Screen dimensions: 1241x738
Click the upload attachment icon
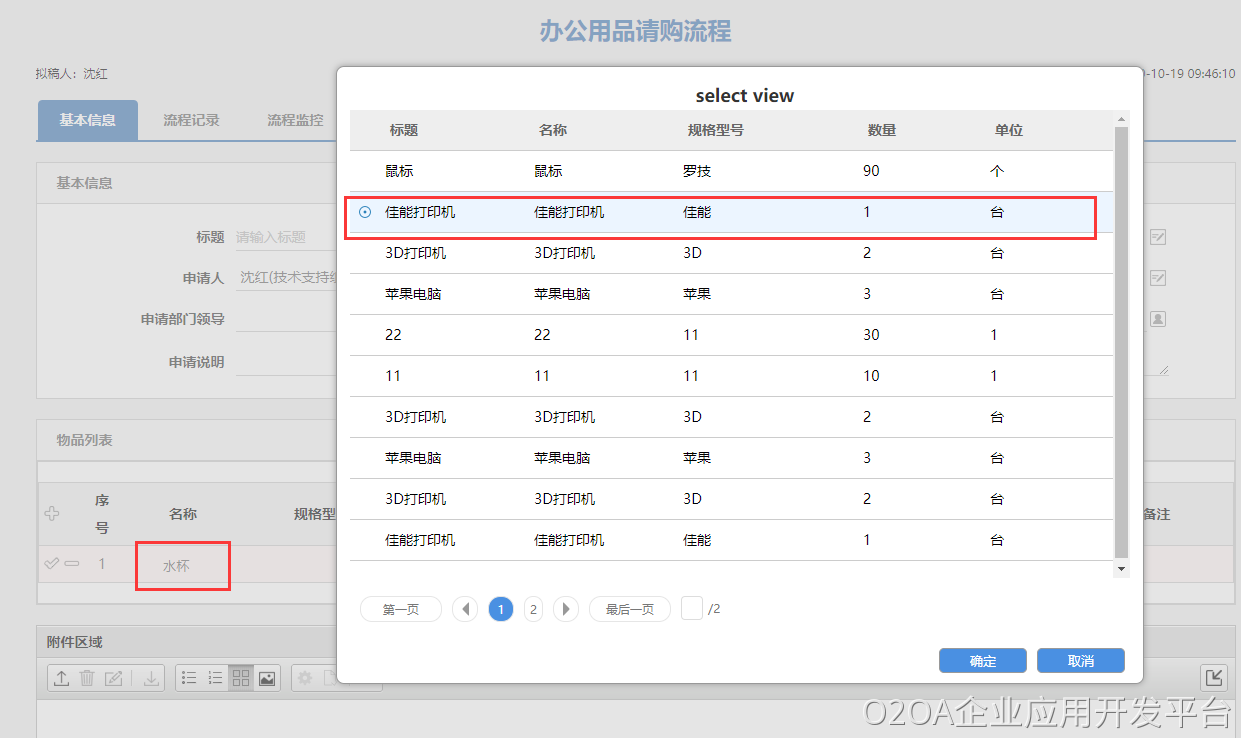coord(61,678)
